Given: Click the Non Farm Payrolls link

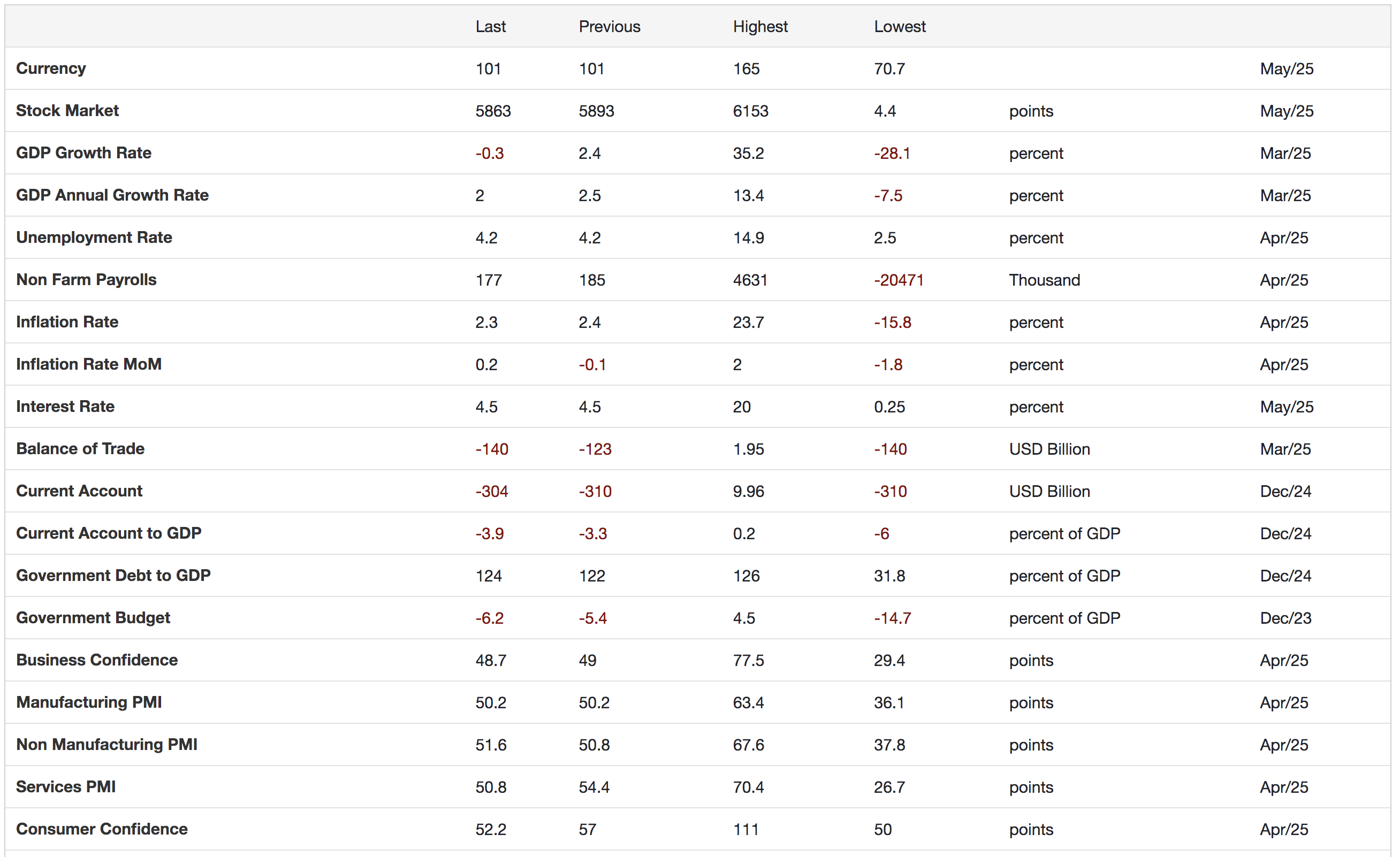Looking at the screenshot, I should [x=86, y=279].
